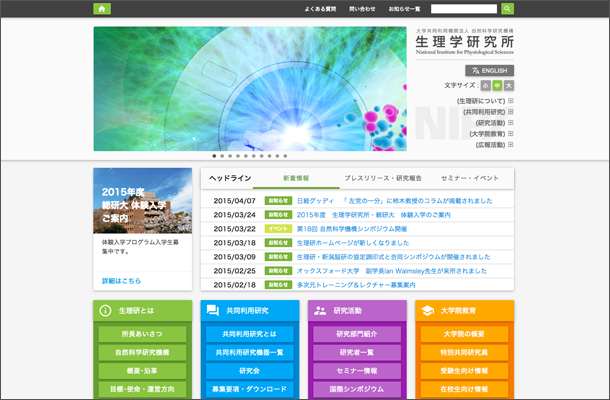Screen dimensions: 610x400
Task: Open the 詳細はこちら link
Action: (x=121, y=281)
